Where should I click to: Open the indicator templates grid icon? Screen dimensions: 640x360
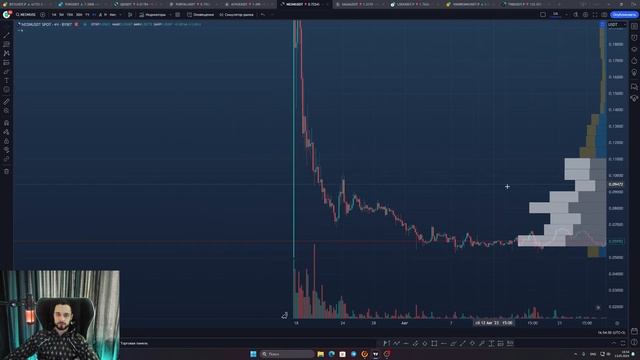click(178, 15)
